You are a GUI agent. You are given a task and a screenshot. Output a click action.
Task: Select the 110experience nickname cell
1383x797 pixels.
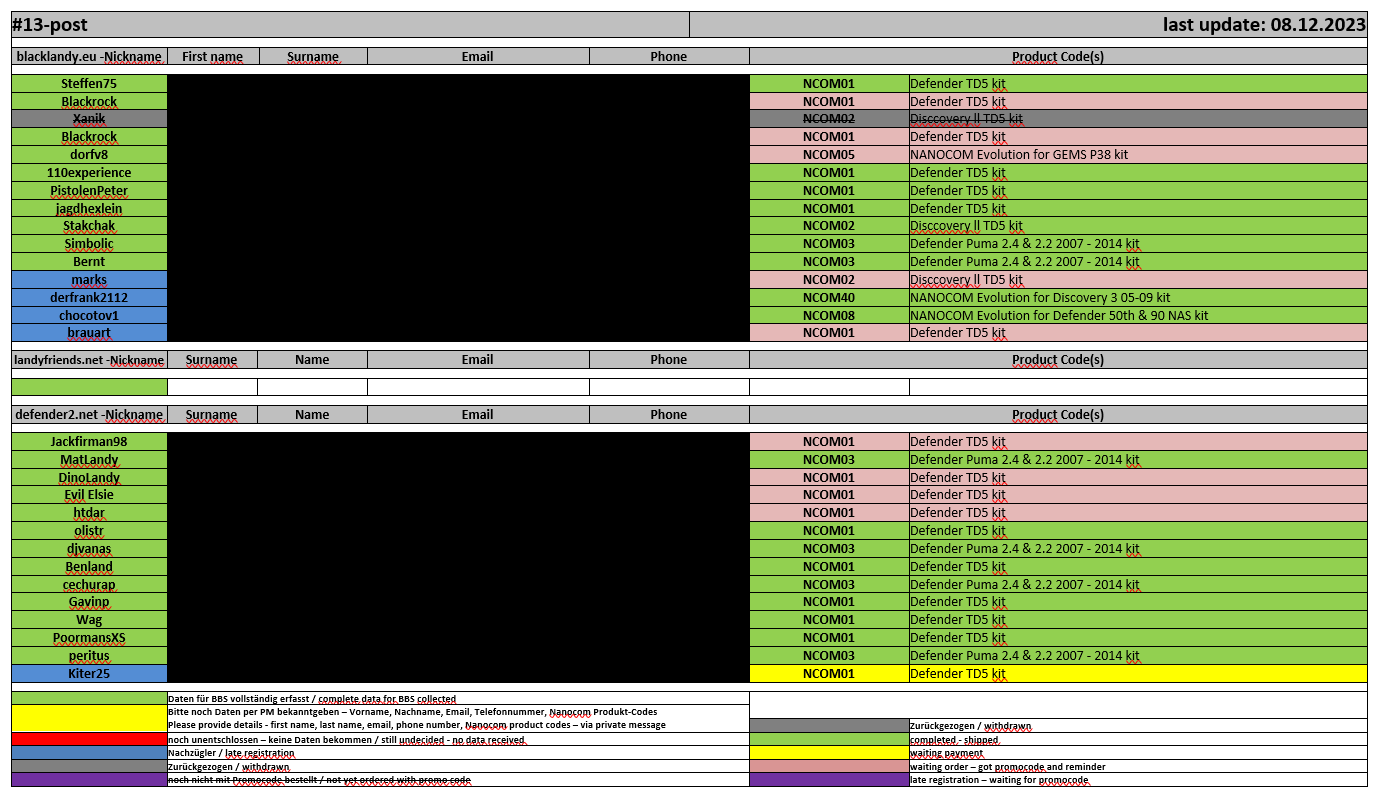(x=89, y=173)
